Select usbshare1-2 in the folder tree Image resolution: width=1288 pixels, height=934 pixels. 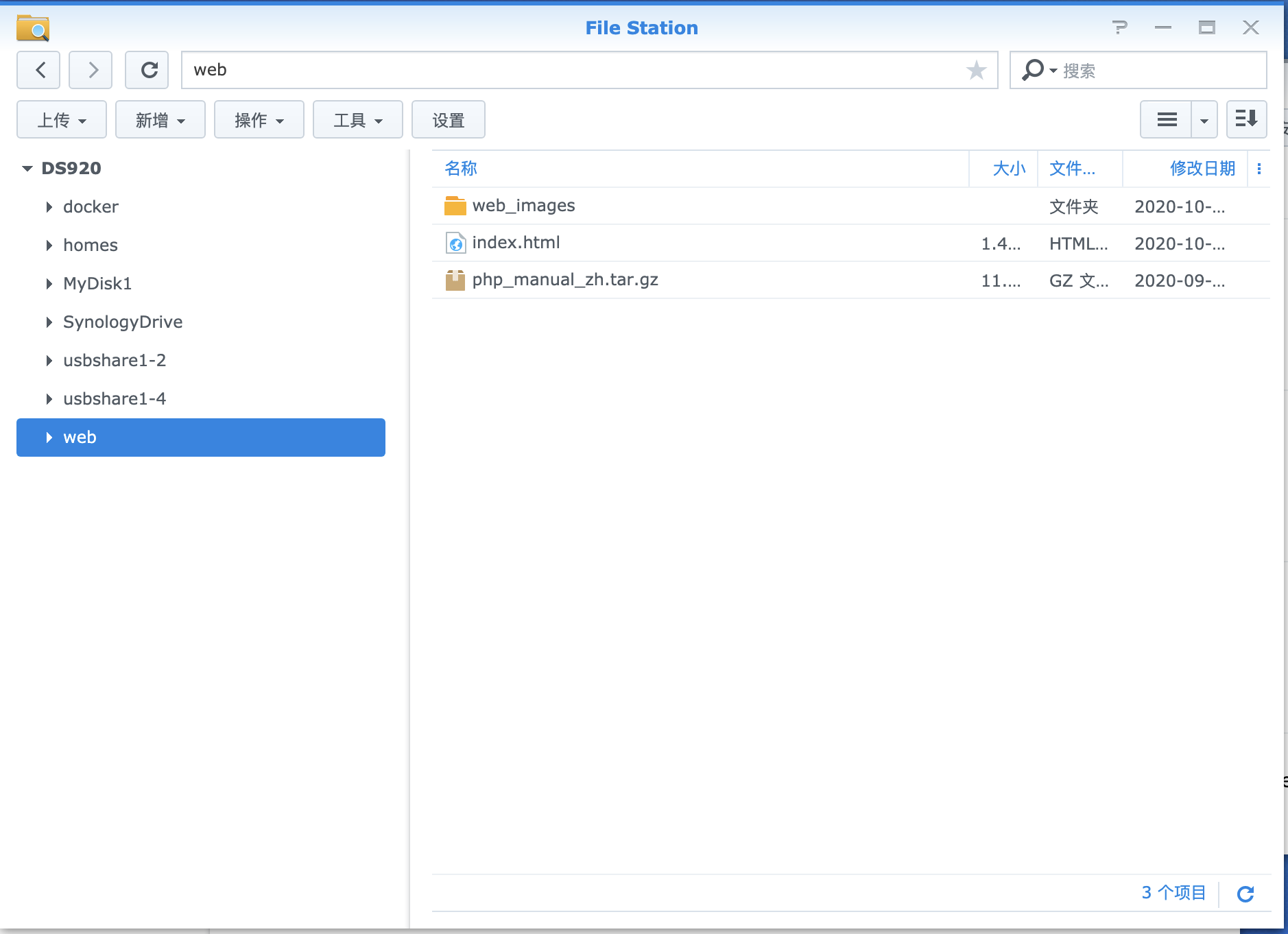tap(115, 360)
